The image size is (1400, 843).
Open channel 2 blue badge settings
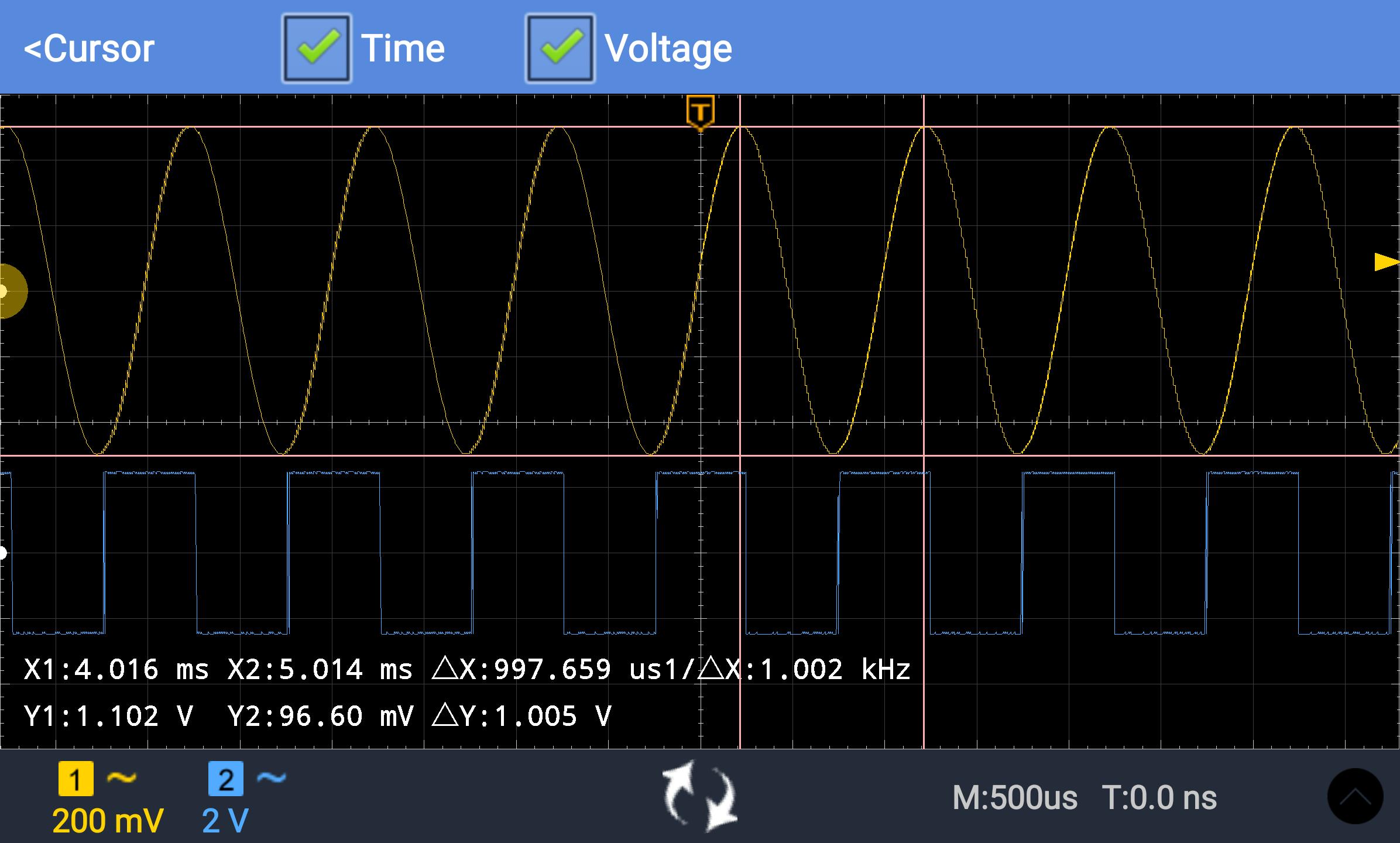tap(226, 779)
